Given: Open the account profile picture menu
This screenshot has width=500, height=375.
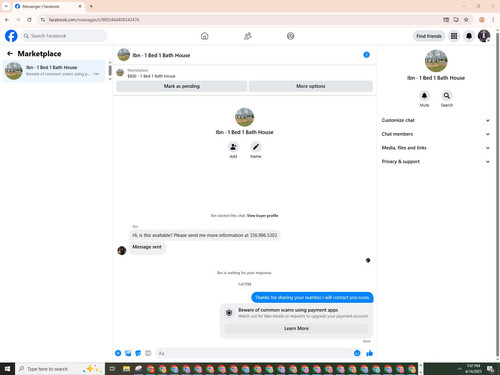Looking at the screenshot, I should click(x=484, y=36).
